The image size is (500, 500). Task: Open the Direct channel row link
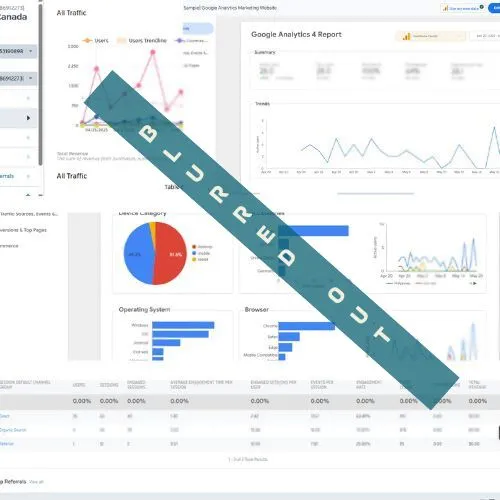(5, 416)
